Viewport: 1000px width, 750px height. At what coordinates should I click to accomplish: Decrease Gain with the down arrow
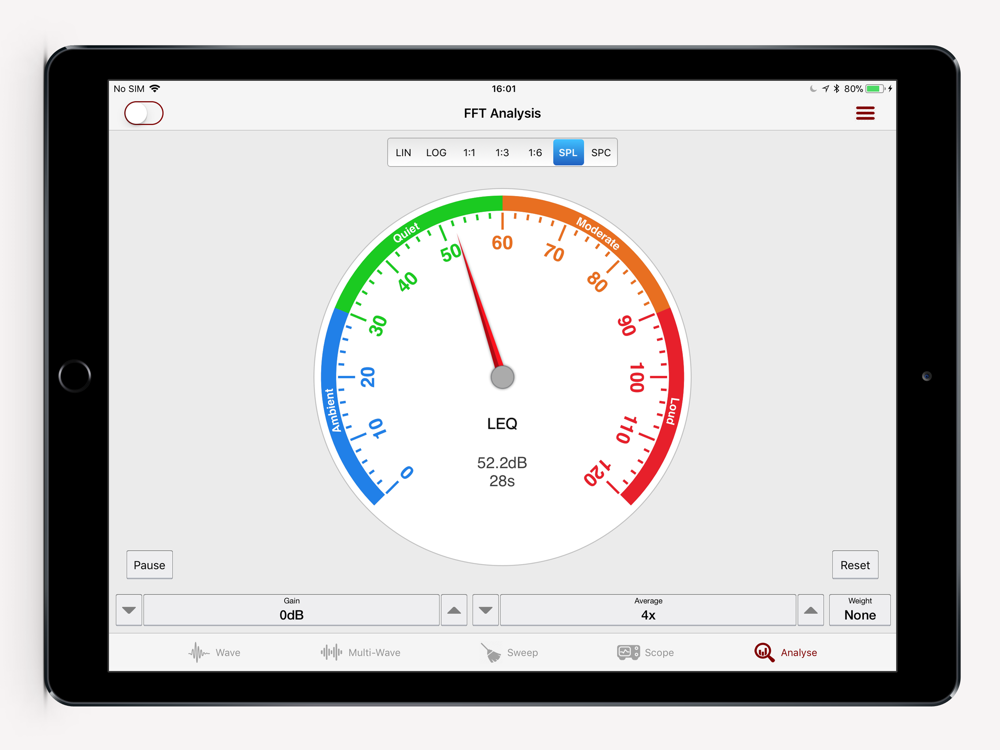[x=129, y=610]
